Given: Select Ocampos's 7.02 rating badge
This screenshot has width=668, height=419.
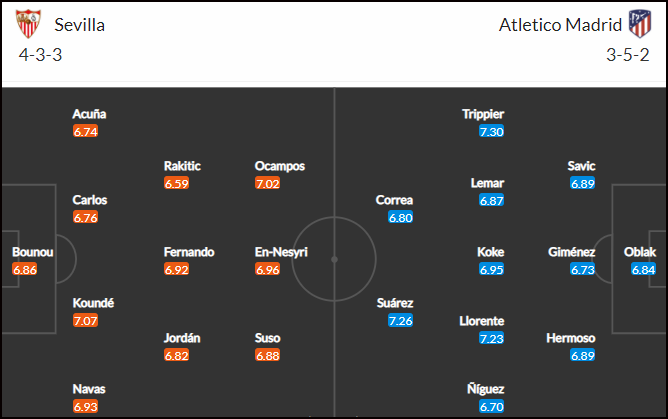Looking at the screenshot, I should click(268, 183).
